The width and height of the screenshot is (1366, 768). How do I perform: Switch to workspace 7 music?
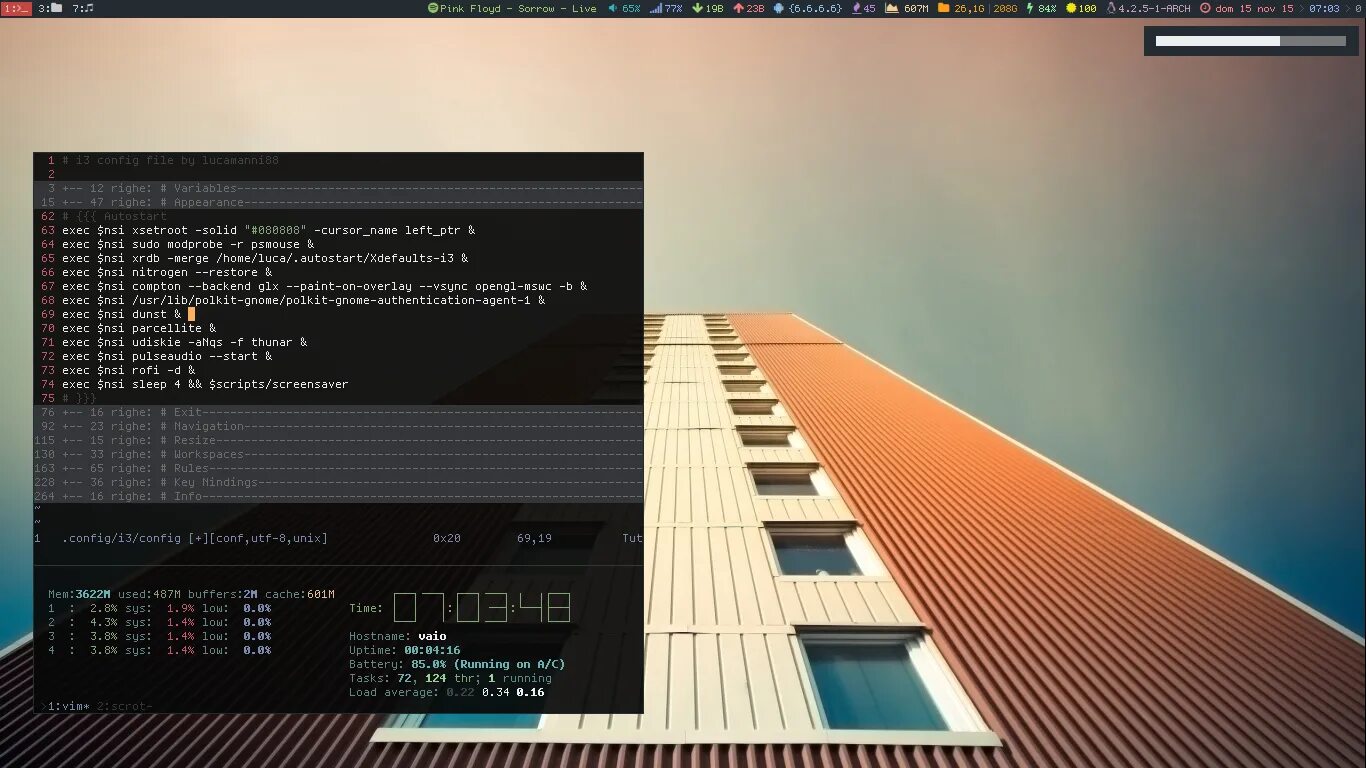click(83, 8)
